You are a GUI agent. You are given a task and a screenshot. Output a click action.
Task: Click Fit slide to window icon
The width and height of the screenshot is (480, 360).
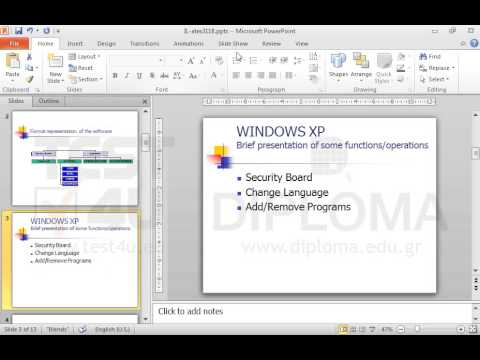[x=473, y=329]
